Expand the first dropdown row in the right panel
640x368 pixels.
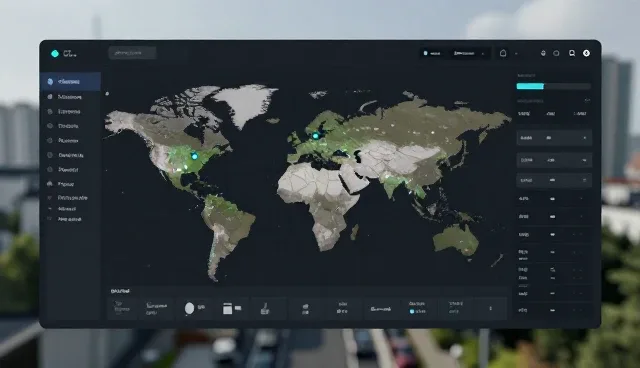pyautogui.click(x=554, y=138)
